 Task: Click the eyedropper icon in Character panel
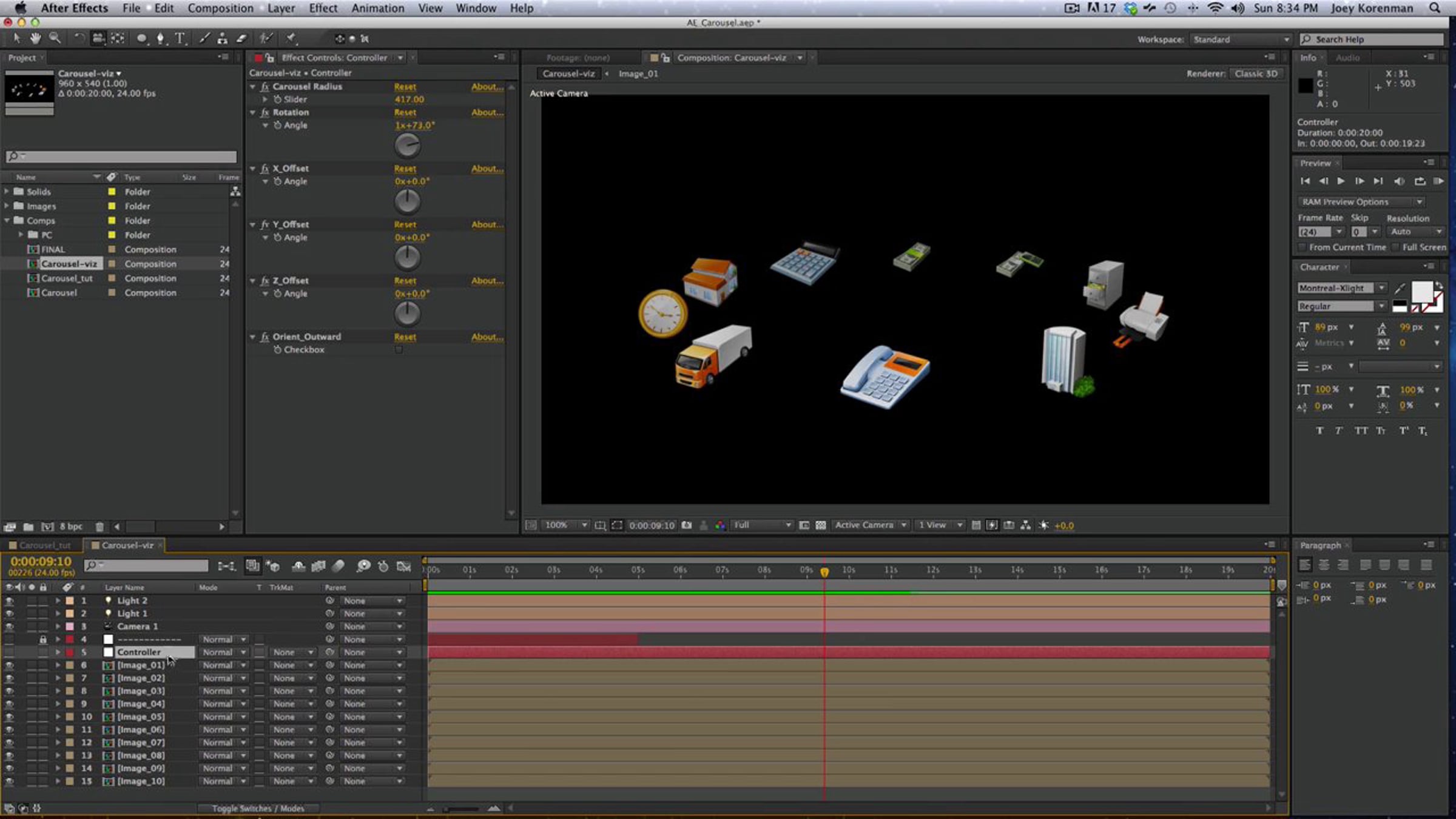coord(1400,288)
